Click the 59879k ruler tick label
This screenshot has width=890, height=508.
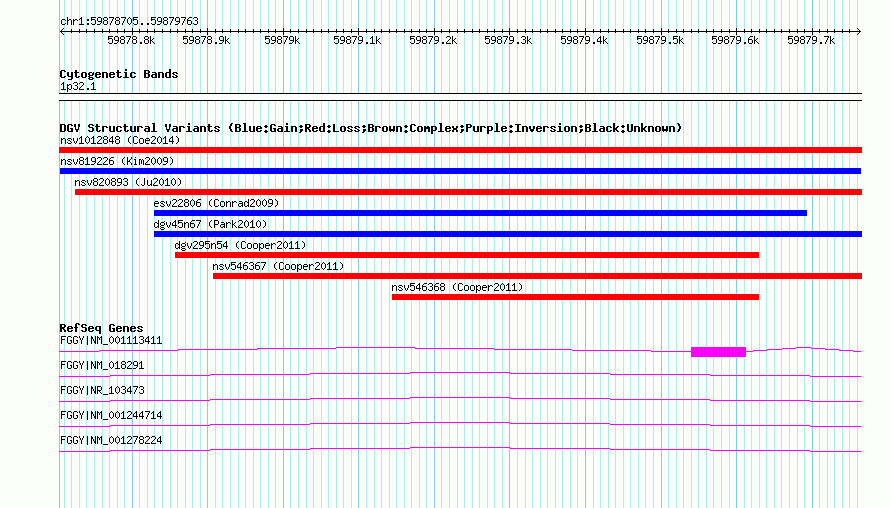pos(282,40)
